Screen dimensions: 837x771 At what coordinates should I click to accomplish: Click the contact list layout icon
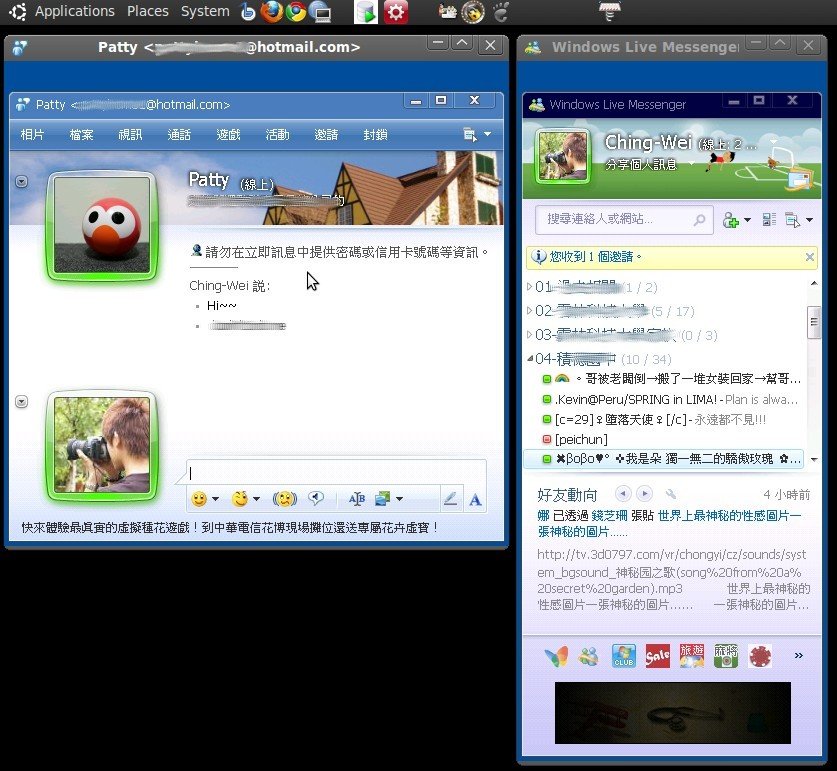point(769,219)
